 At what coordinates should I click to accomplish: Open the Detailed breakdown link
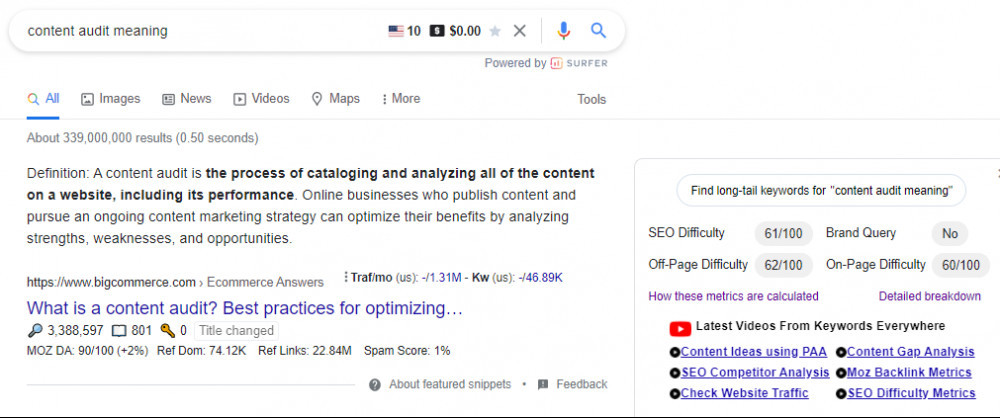[929, 296]
